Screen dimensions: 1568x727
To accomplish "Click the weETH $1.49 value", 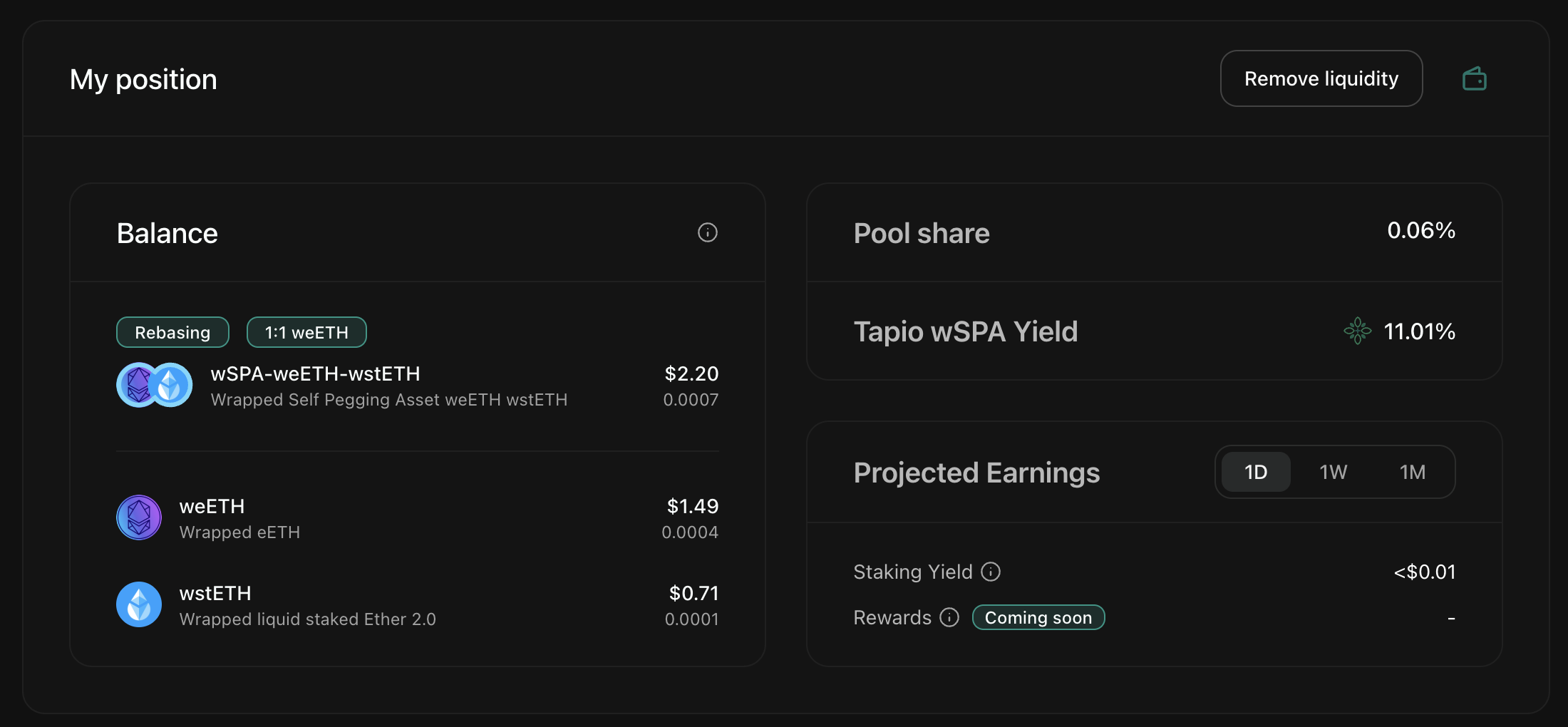I will [x=692, y=506].
